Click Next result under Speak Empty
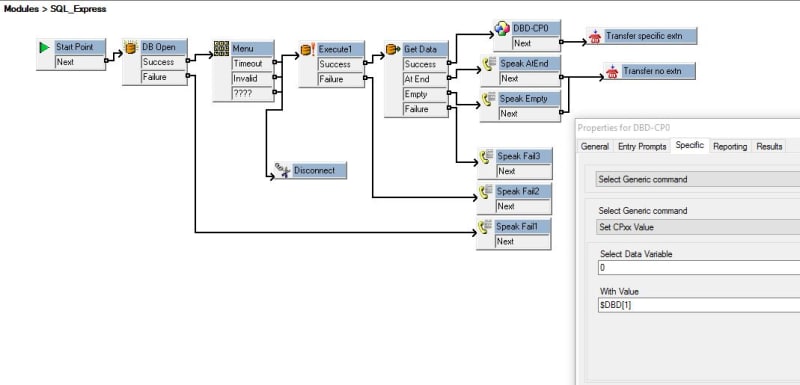This screenshot has height=385, width=800. pos(529,114)
